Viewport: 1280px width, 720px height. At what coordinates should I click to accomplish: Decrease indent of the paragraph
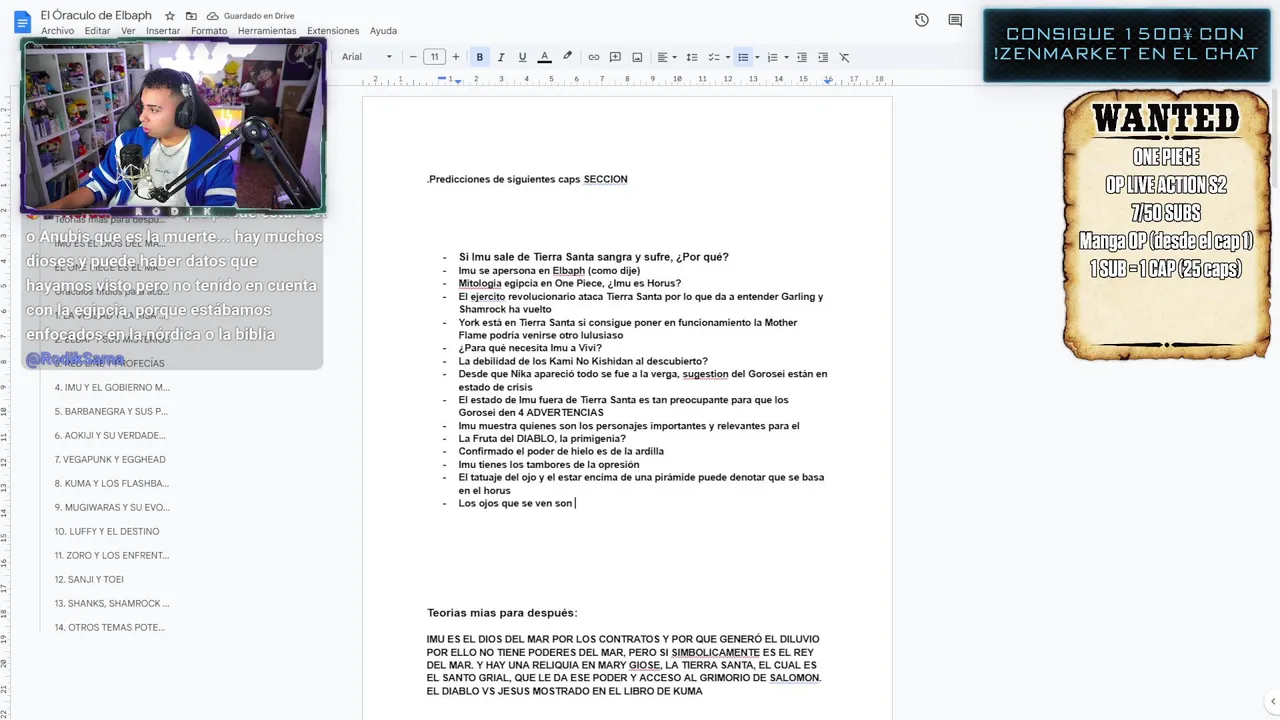click(x=802, y=57)
